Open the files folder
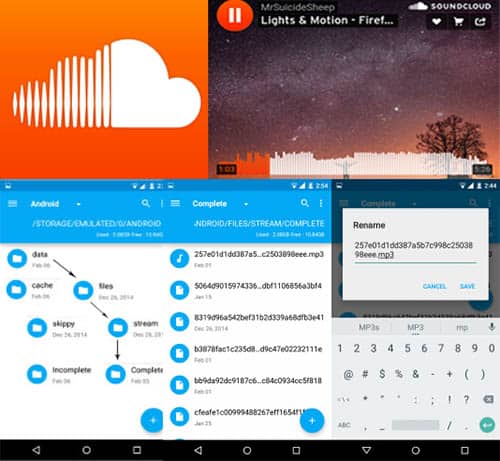This screenshot has height=461, width=500. [x=103, y=290]
